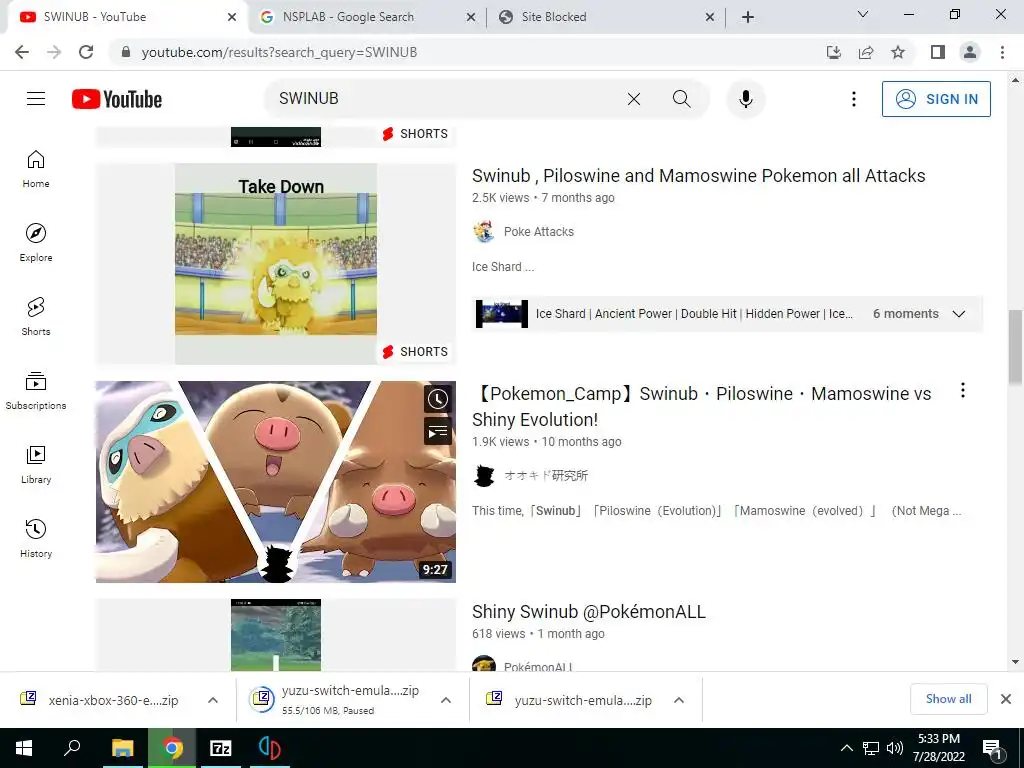This screenshot has height=768, width=1024.
Task: Go to YouTube home via logo
Action: (x=117, y=99)
